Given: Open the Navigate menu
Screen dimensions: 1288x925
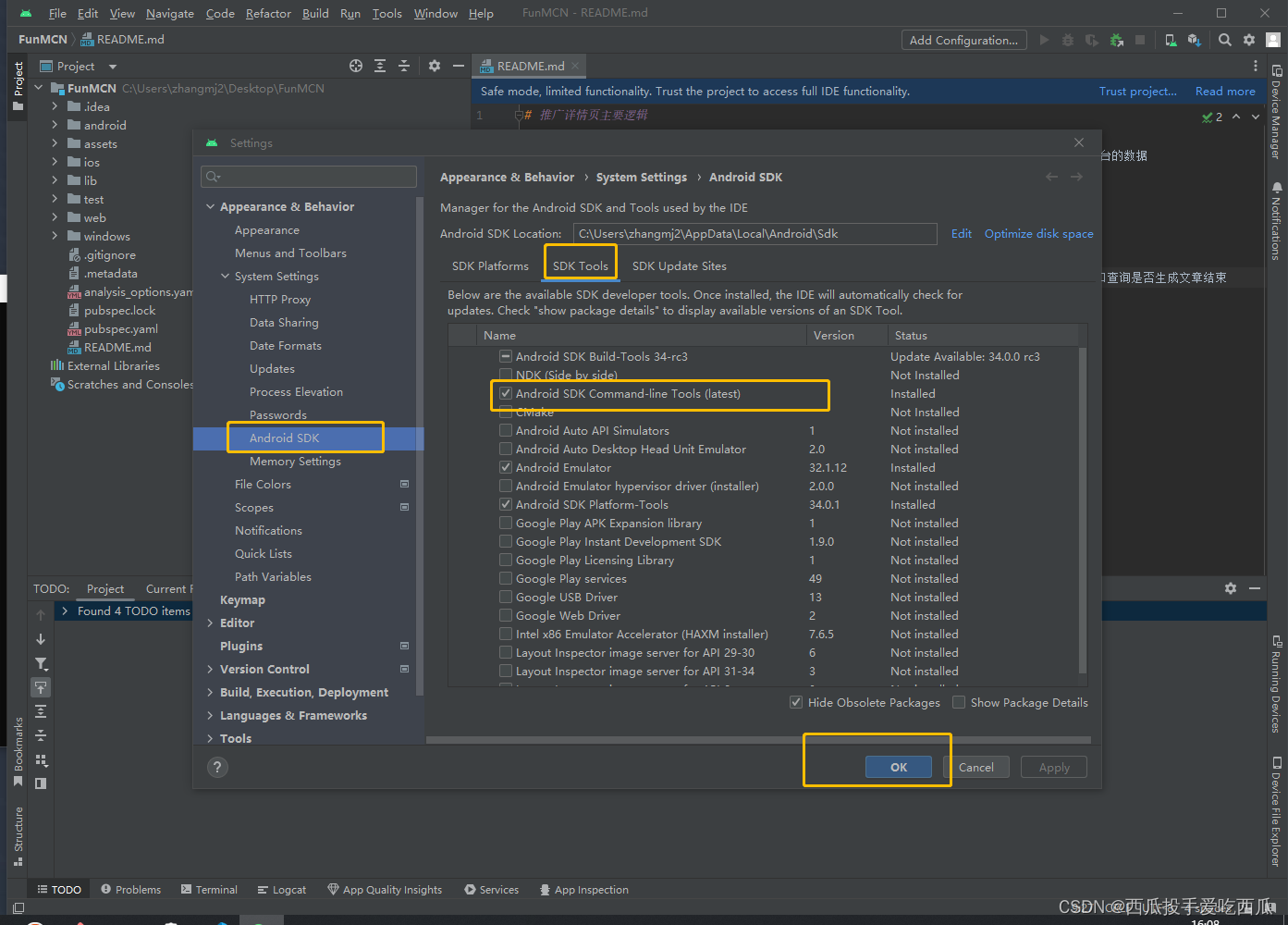Looking at the screenshot, I should click(x=170, y=13).
